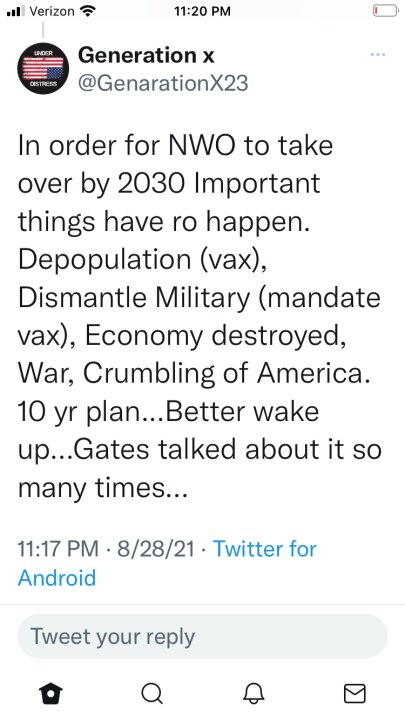
Task: Tap the cellular signal bars
Action: [x=16, y=11]
